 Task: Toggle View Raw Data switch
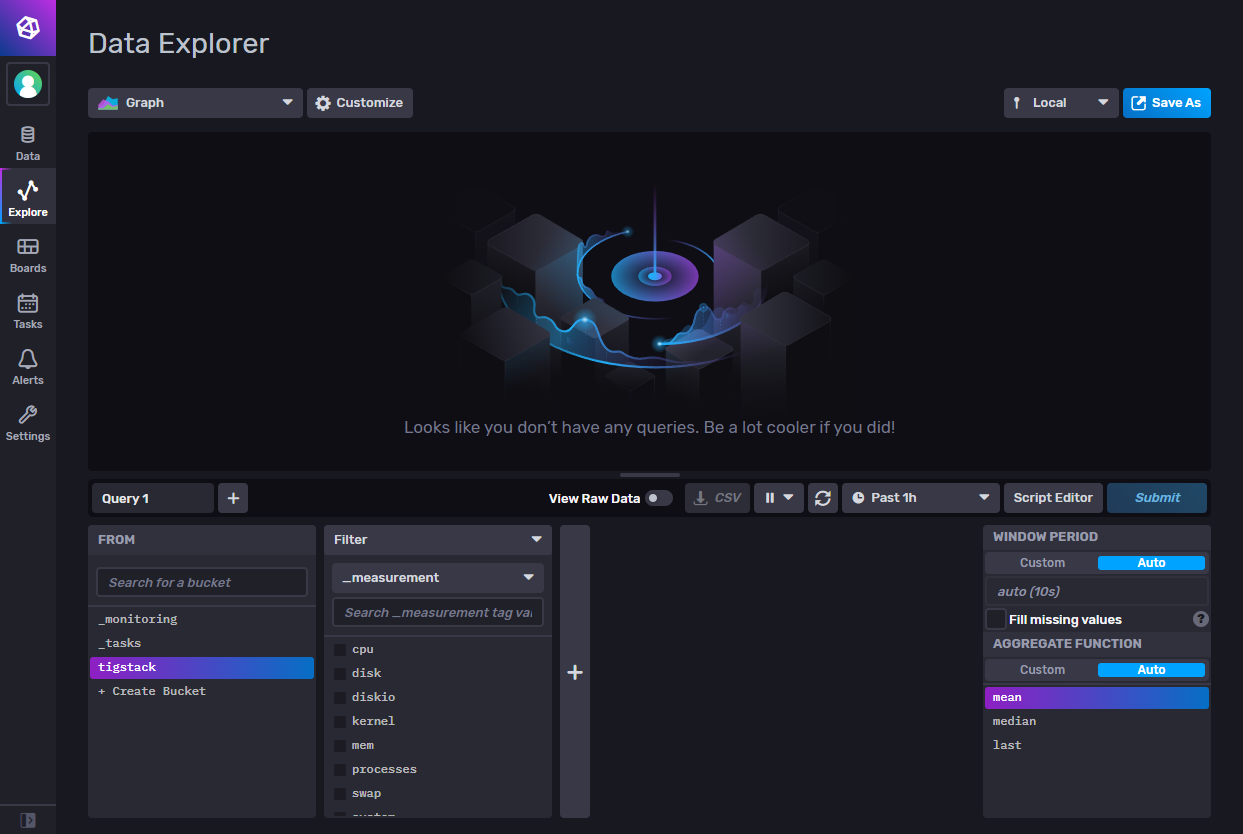[658, 498]
